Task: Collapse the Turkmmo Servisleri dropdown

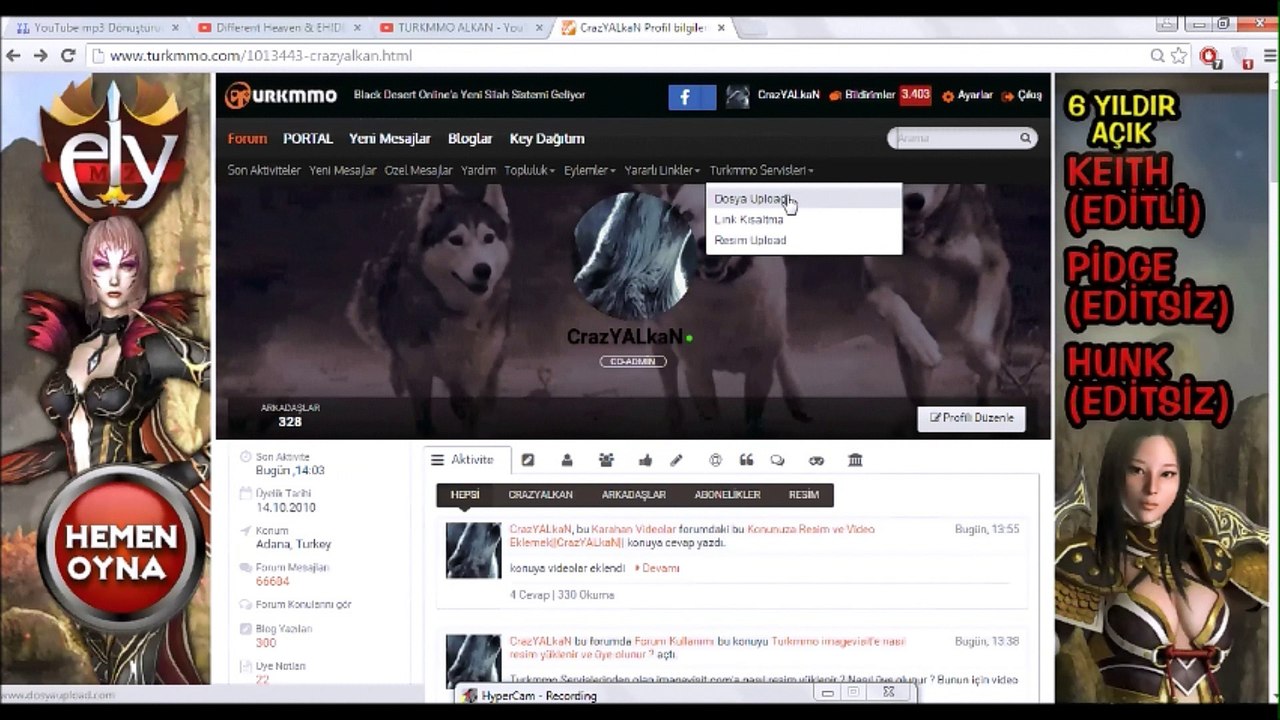Action: 762,171
